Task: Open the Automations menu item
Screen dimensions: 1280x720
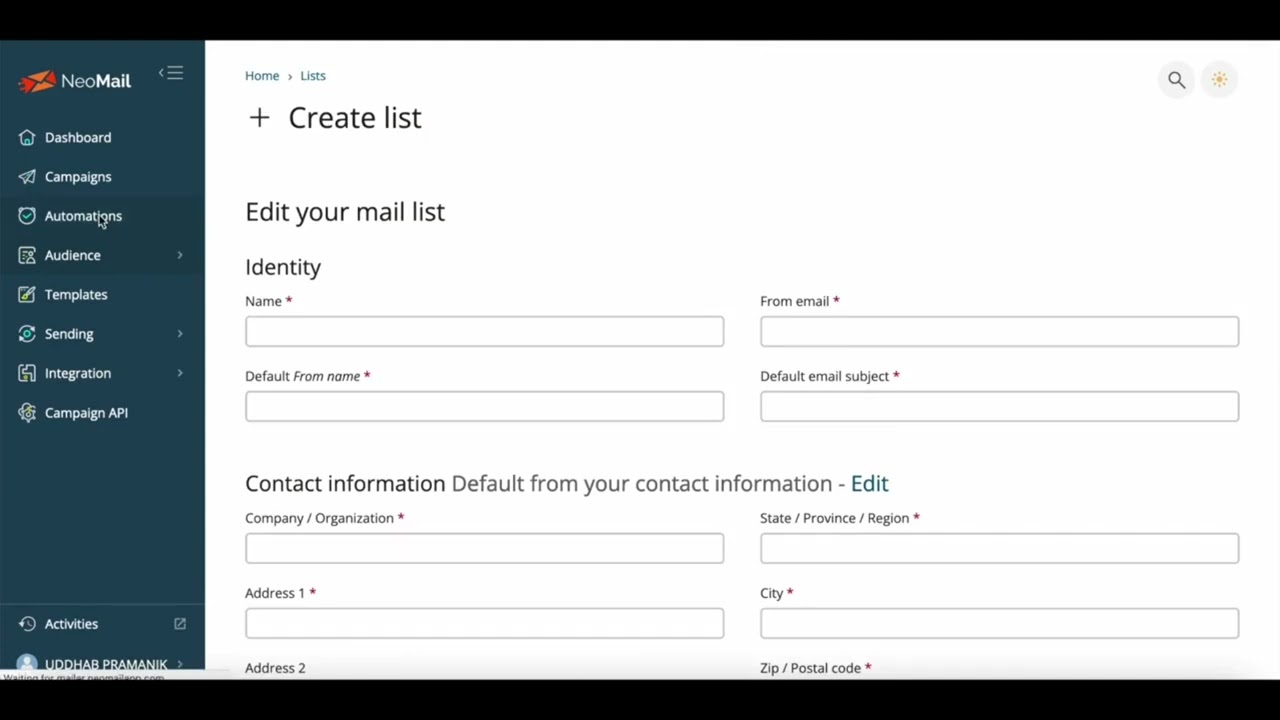Action: pos(83,216)
